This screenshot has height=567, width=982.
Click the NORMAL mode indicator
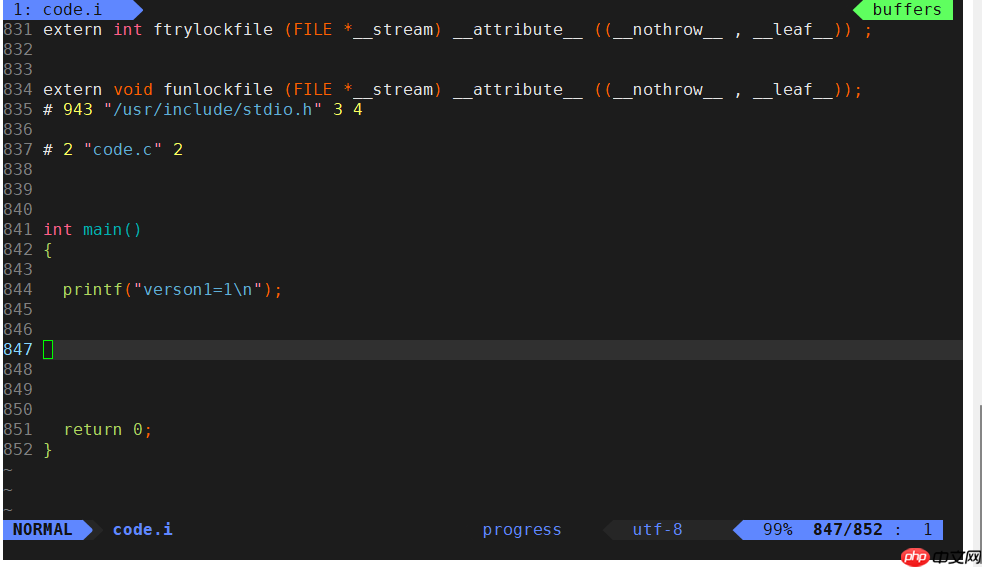(43, 529)
